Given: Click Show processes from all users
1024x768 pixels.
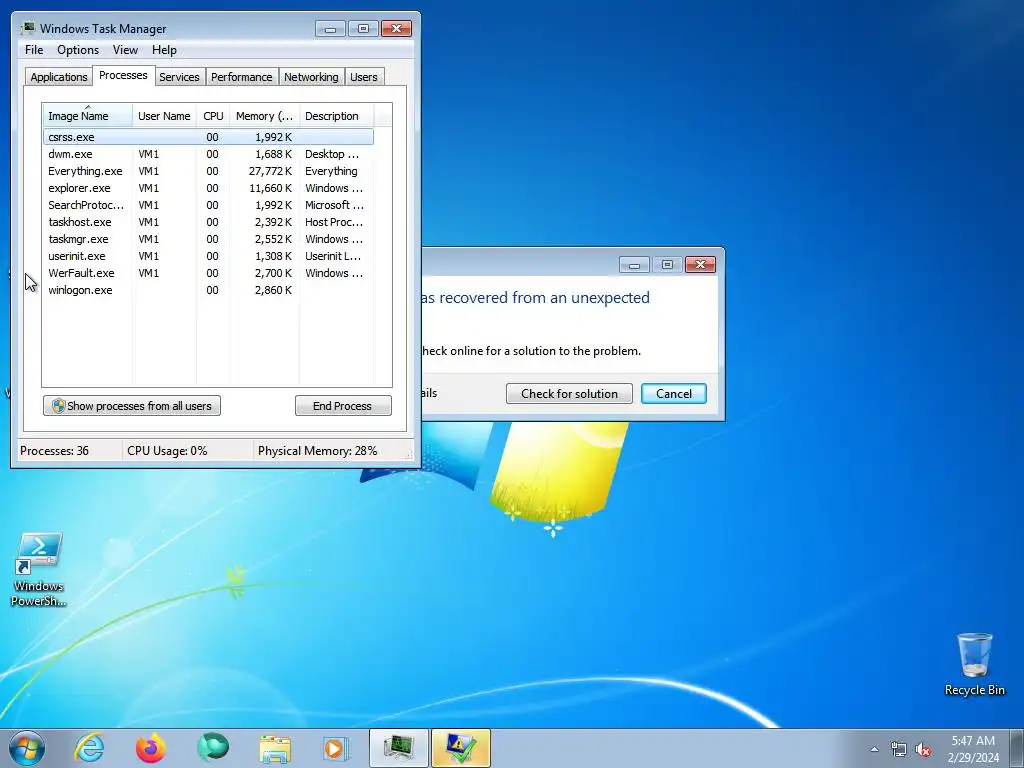Looking at the screenshot, I should (x=132, y=406).
